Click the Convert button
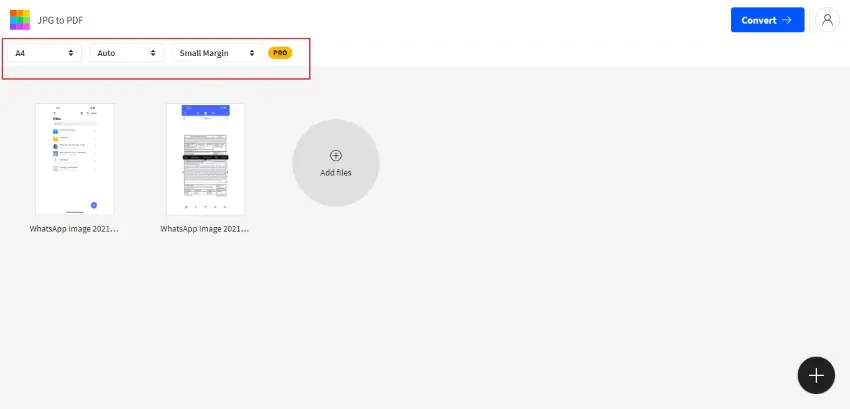 pyautogui.click(x=767, y=20)
